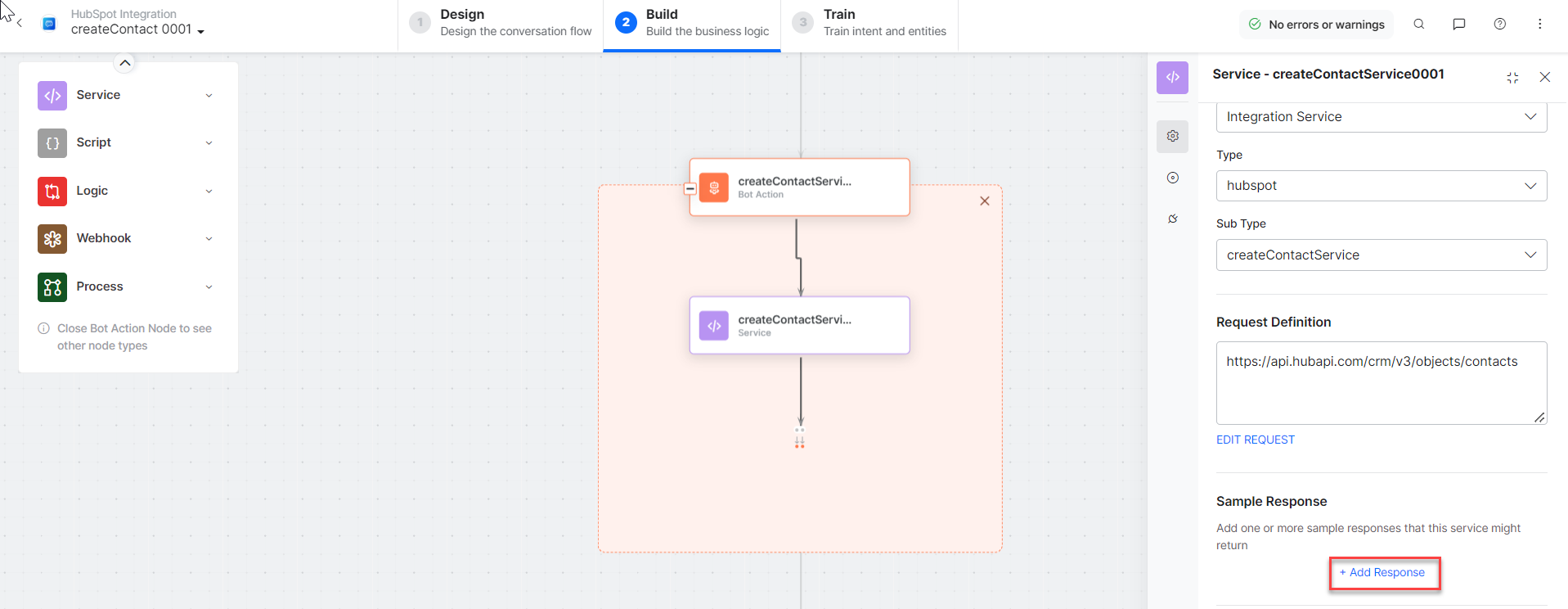This screenshot has width=1568, height=609.
Task: Switch to the Design tab
Action: 501,23
